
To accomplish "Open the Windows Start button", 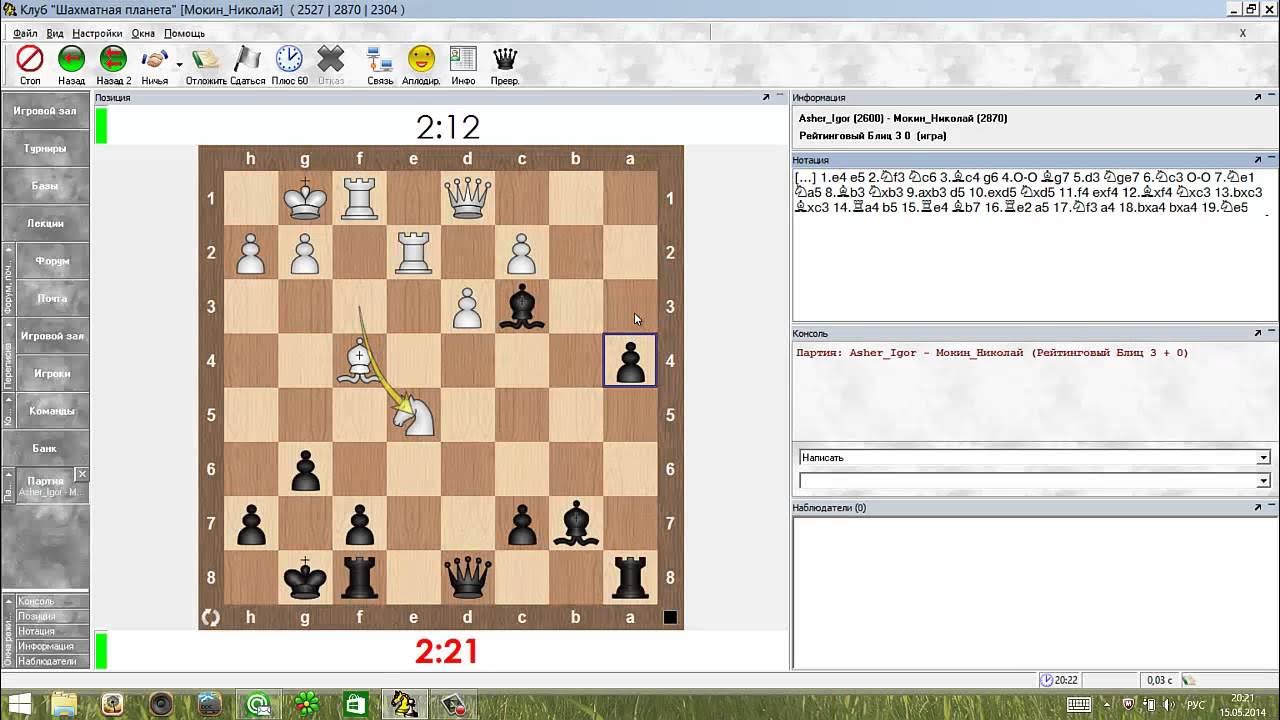I will pyautogui.click(x=19, y=705).
